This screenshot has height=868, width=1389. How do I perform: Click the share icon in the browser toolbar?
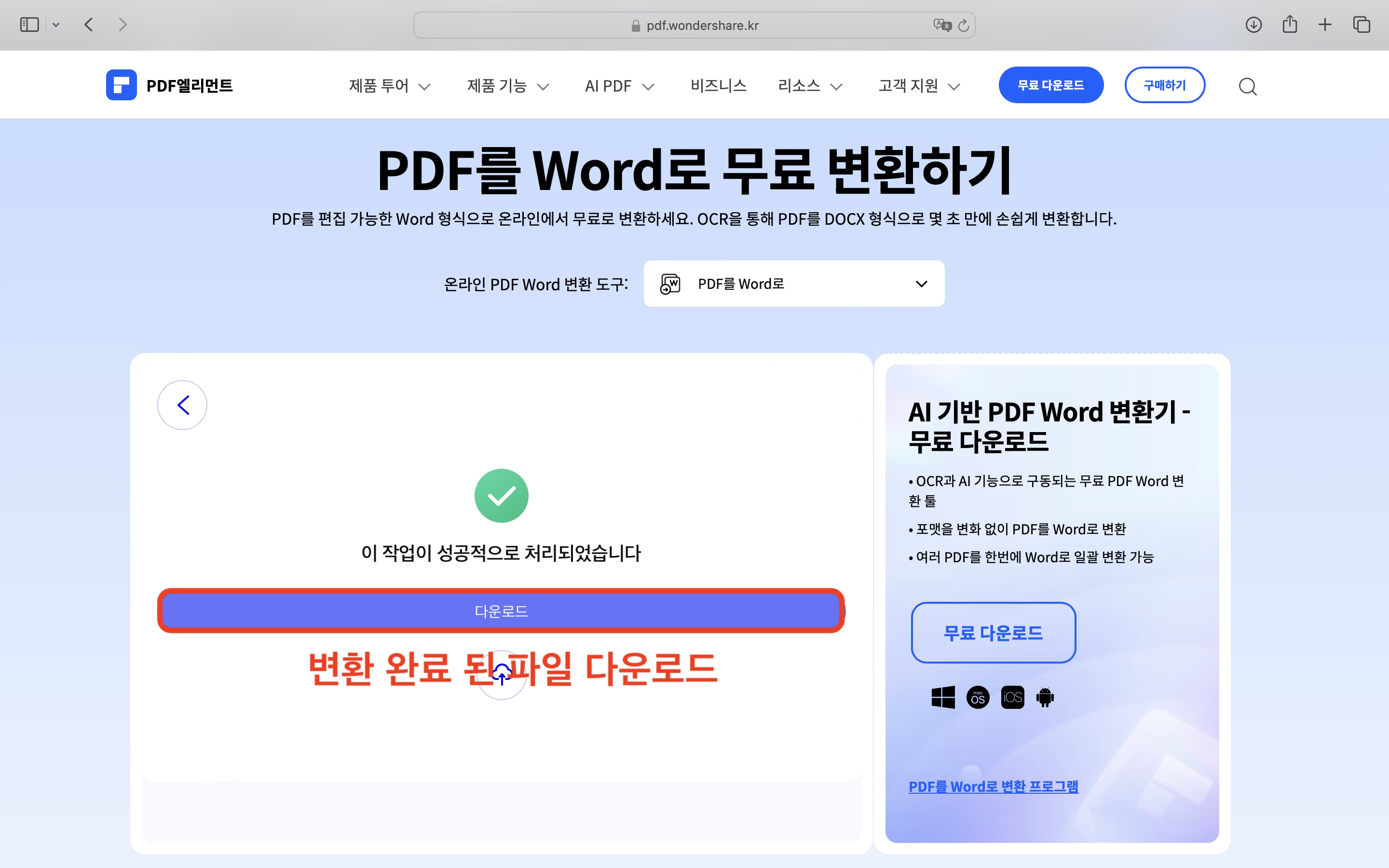coord(1290,24)
